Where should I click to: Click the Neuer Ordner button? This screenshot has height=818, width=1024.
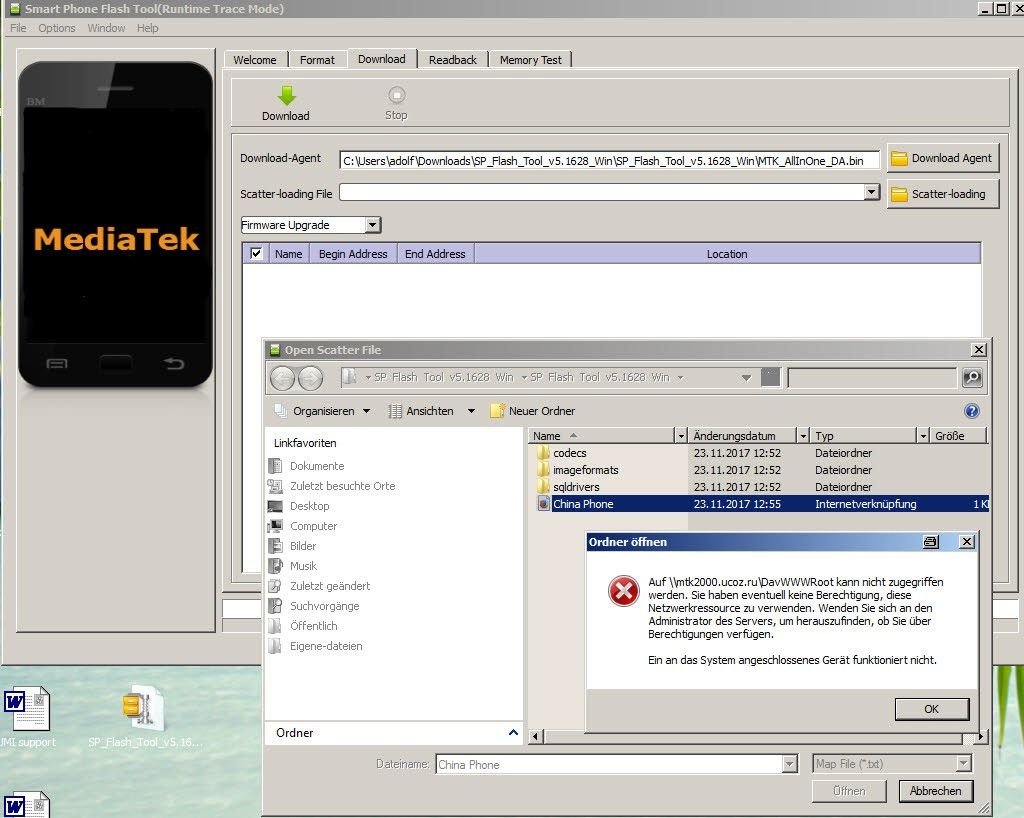pyautogui.click(x=533, y=411)
